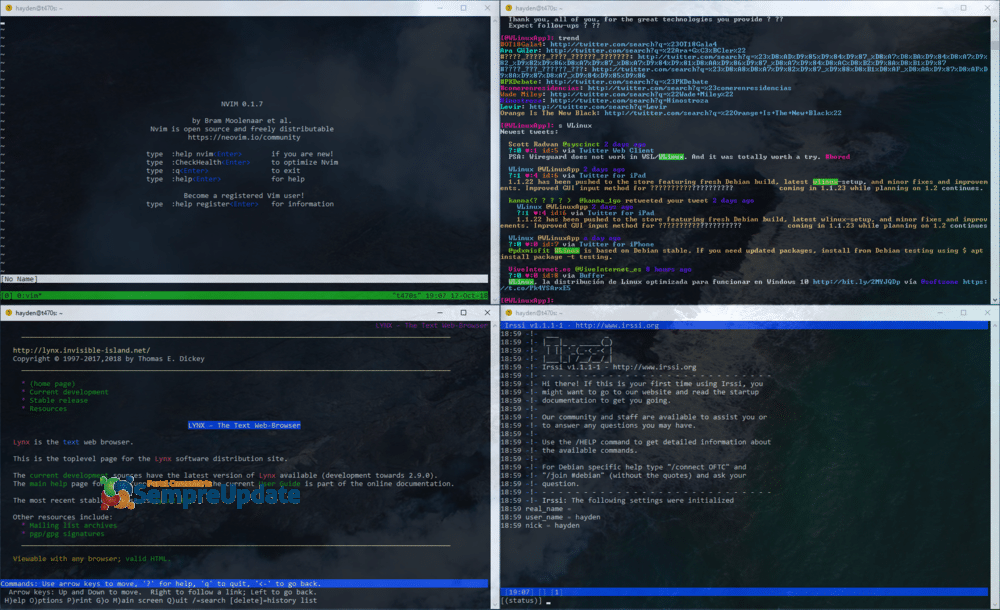Click "Copyright © 1997-2017,2018 by Thomas E. Dickey" line

[108, 359]
